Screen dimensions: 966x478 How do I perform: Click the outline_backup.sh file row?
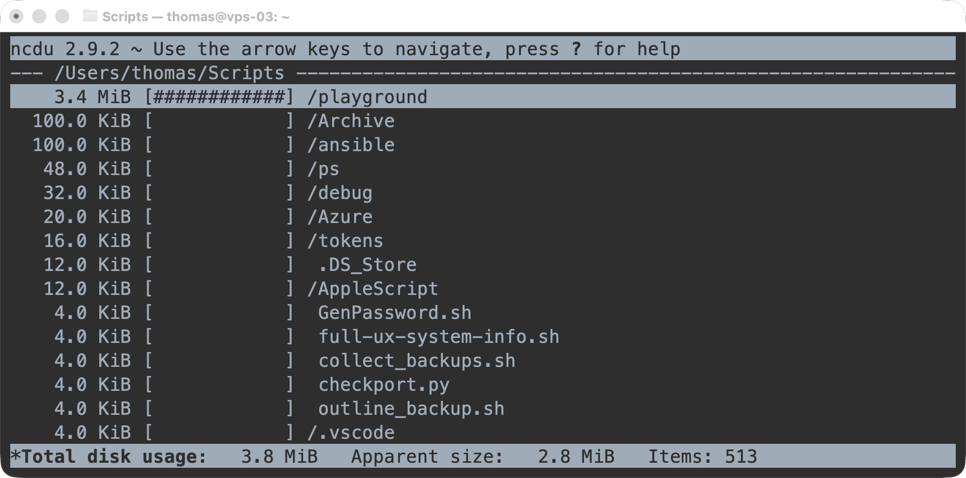411,409
